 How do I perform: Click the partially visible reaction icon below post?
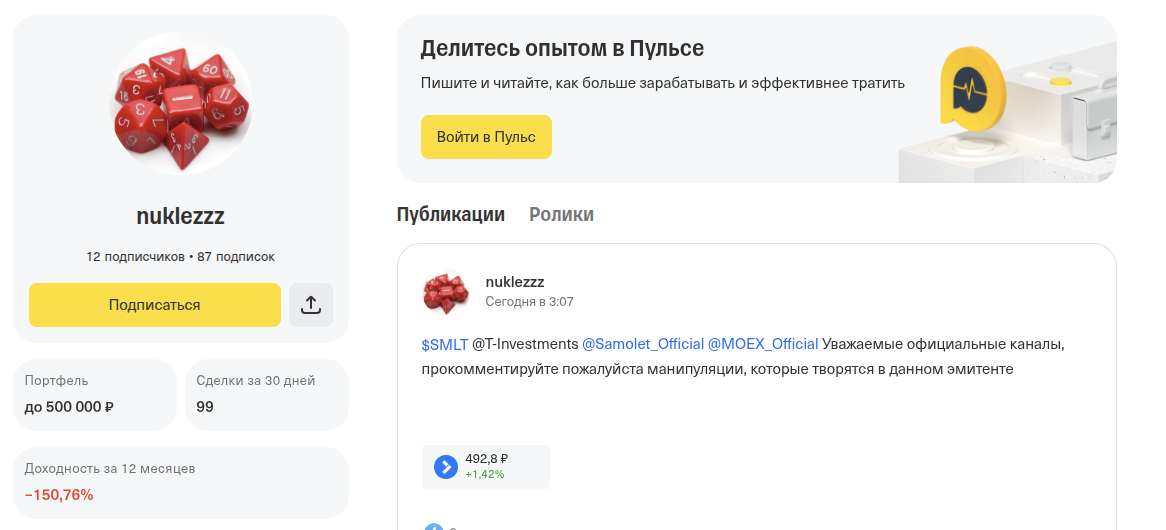coord(434,526)
